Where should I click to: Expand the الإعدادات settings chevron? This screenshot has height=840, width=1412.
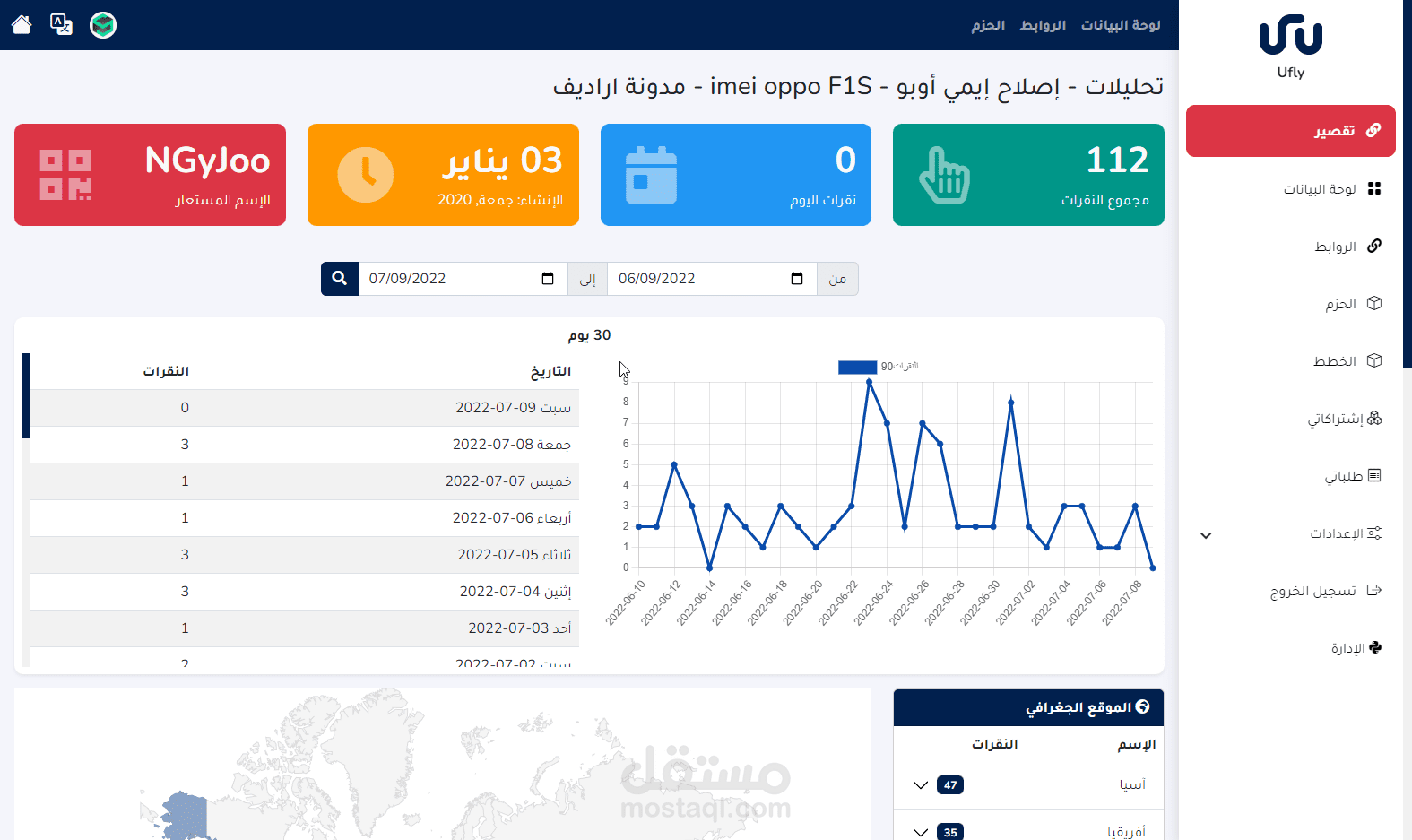[1206, 535]
